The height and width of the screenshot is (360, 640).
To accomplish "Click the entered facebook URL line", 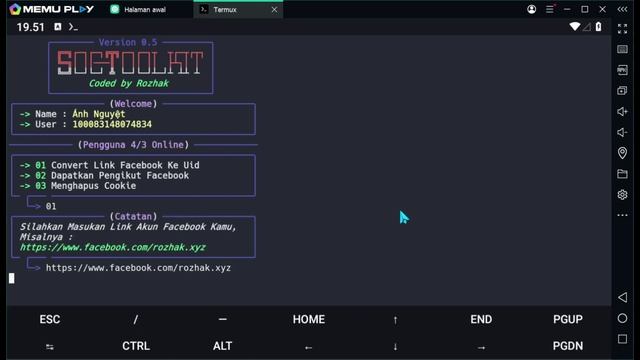I will pyautogui.click(x=138, y=268).
